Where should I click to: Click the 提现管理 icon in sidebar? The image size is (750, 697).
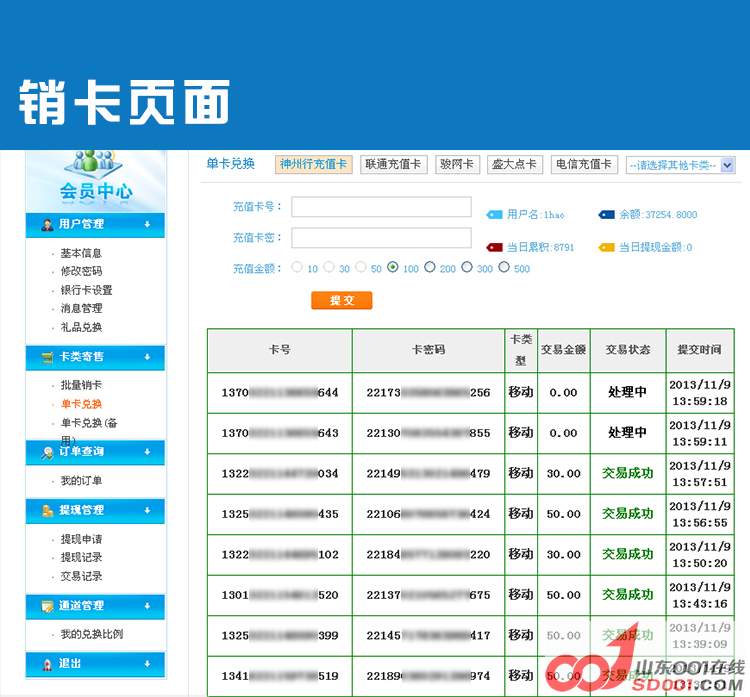click(x=46, y=511)
